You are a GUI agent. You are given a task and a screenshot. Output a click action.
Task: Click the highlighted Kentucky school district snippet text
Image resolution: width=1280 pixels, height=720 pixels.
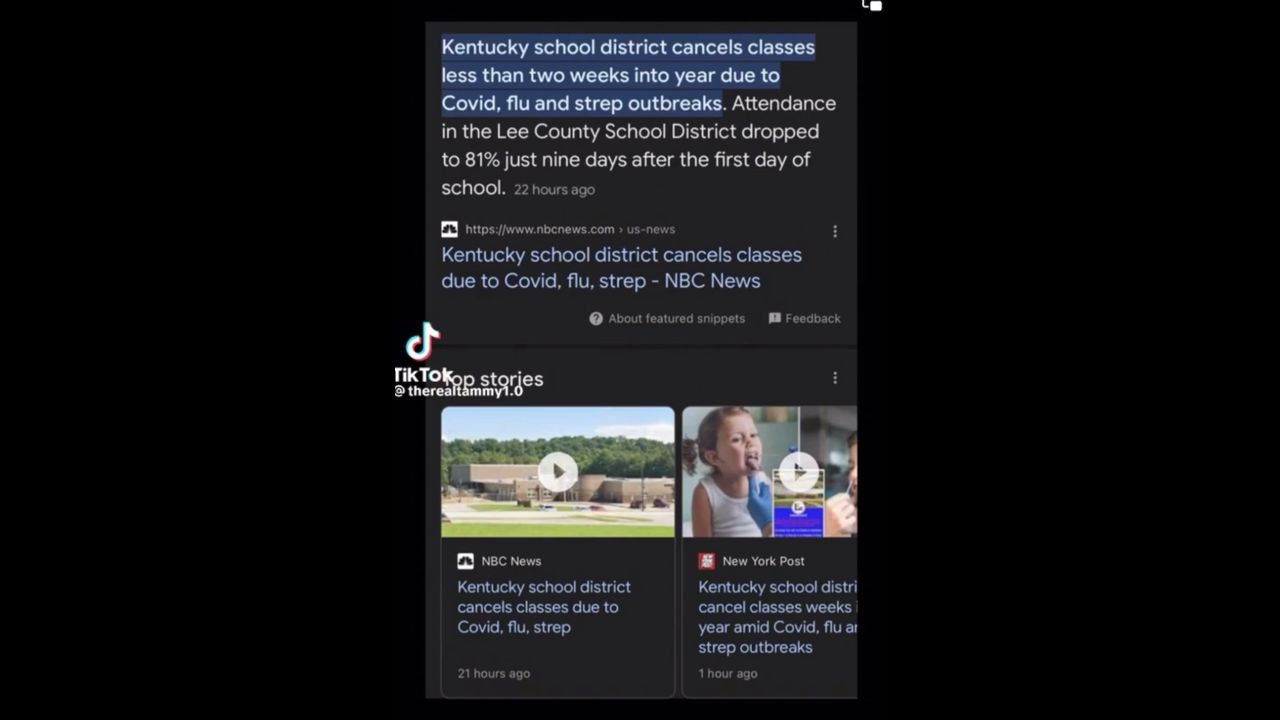click(628, 75)
